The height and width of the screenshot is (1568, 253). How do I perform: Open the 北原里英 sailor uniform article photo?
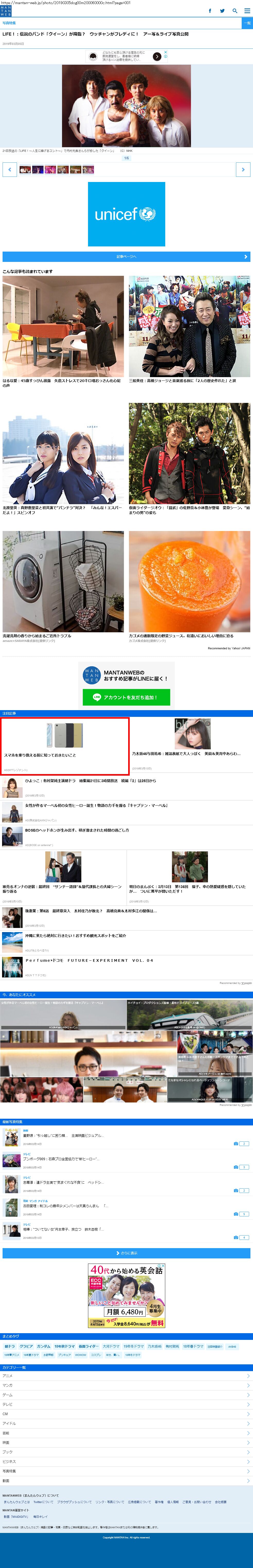click(63, 453)
